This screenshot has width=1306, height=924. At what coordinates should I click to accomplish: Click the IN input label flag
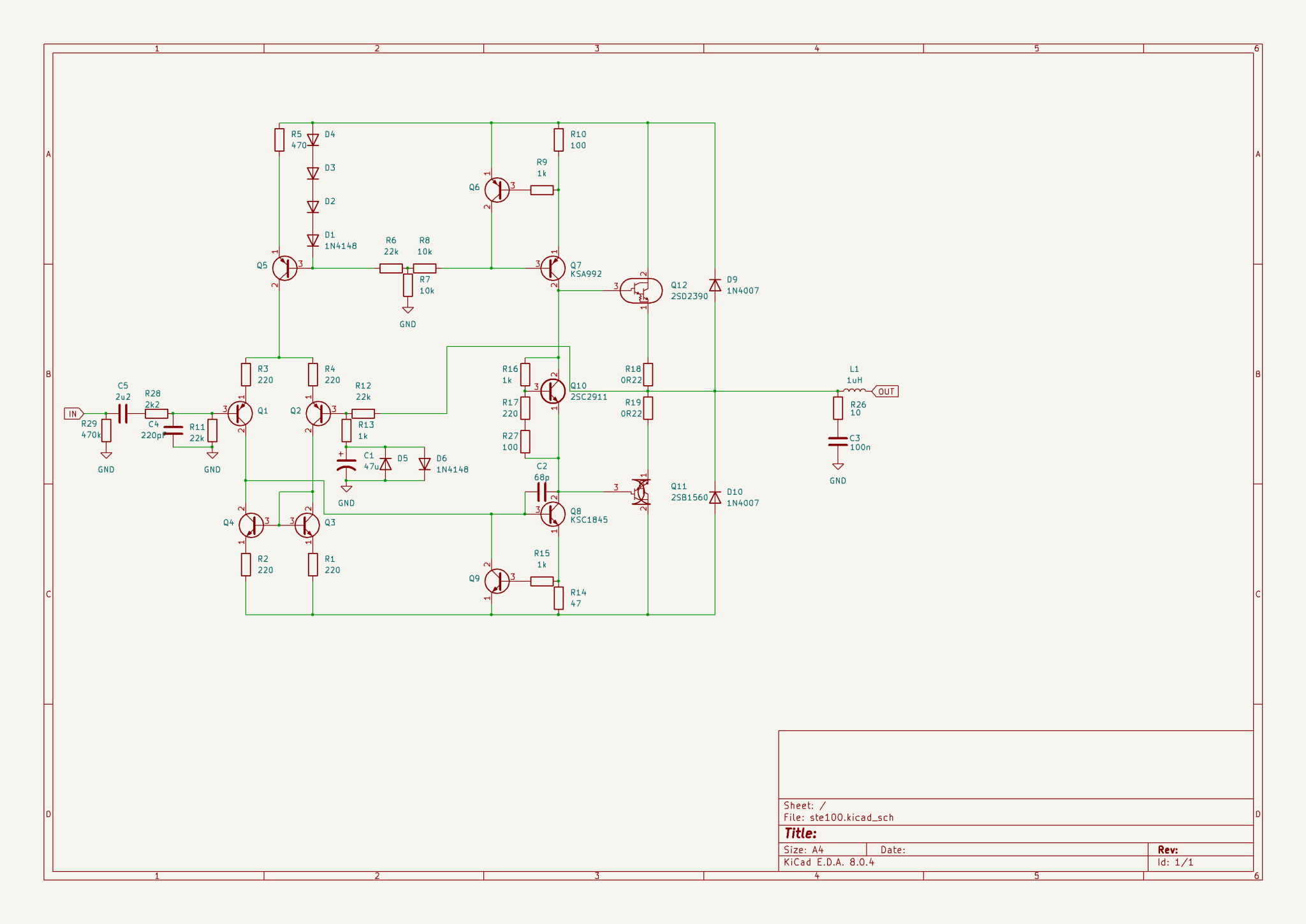click(74, 414)
